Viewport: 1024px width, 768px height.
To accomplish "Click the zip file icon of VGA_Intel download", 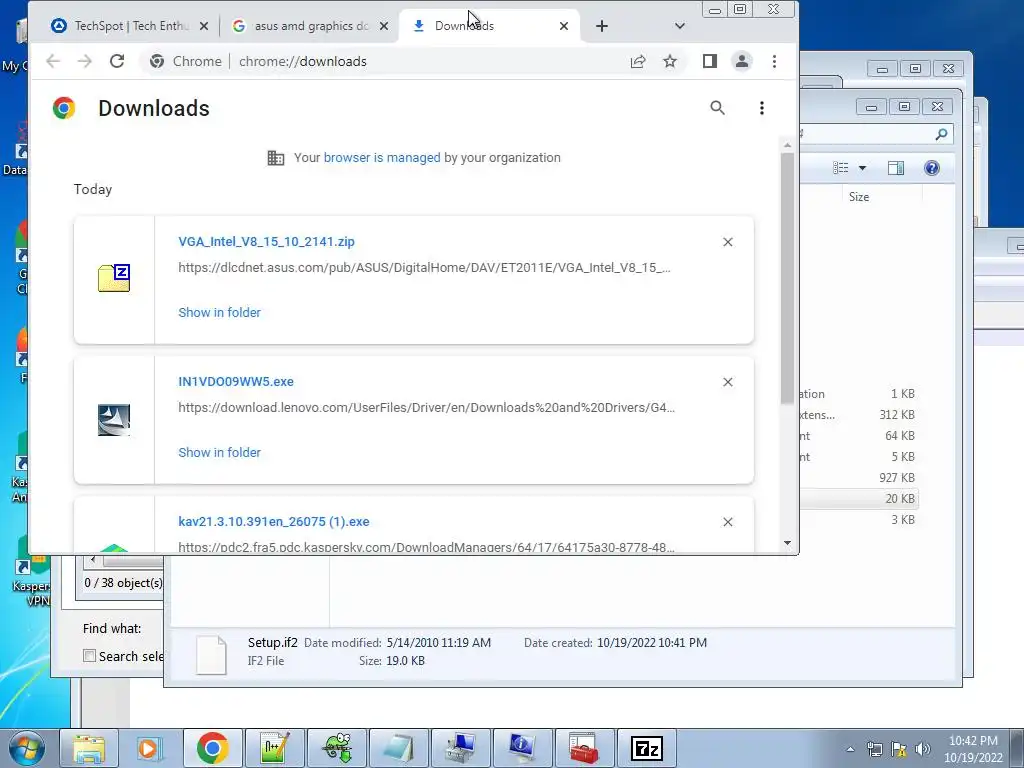I will pyautogui.click(x=114, y=278).
